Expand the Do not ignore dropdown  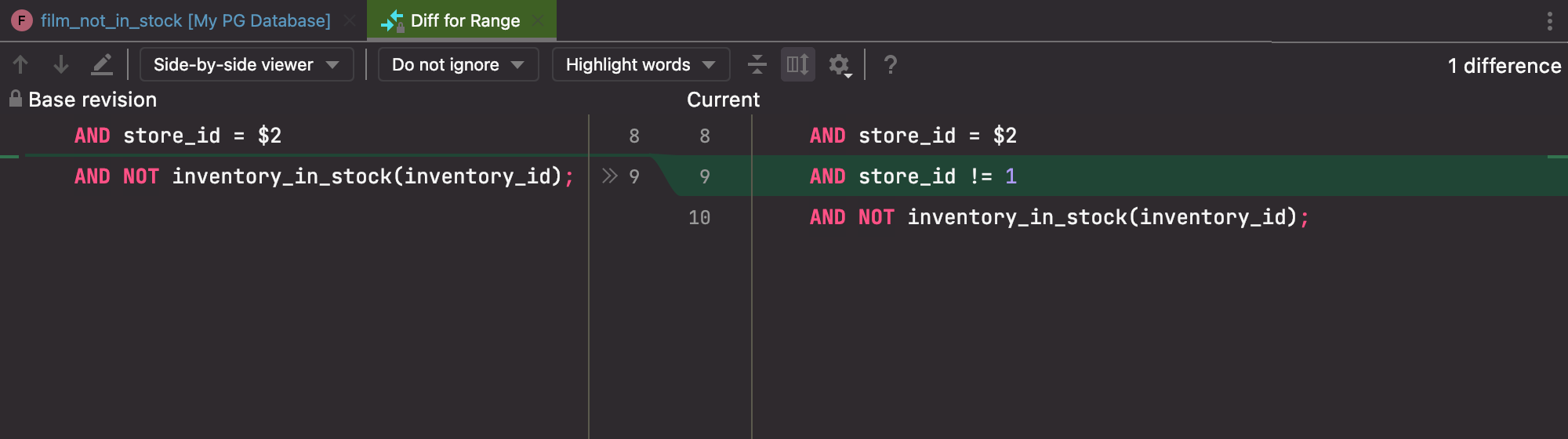coord(458,64)
